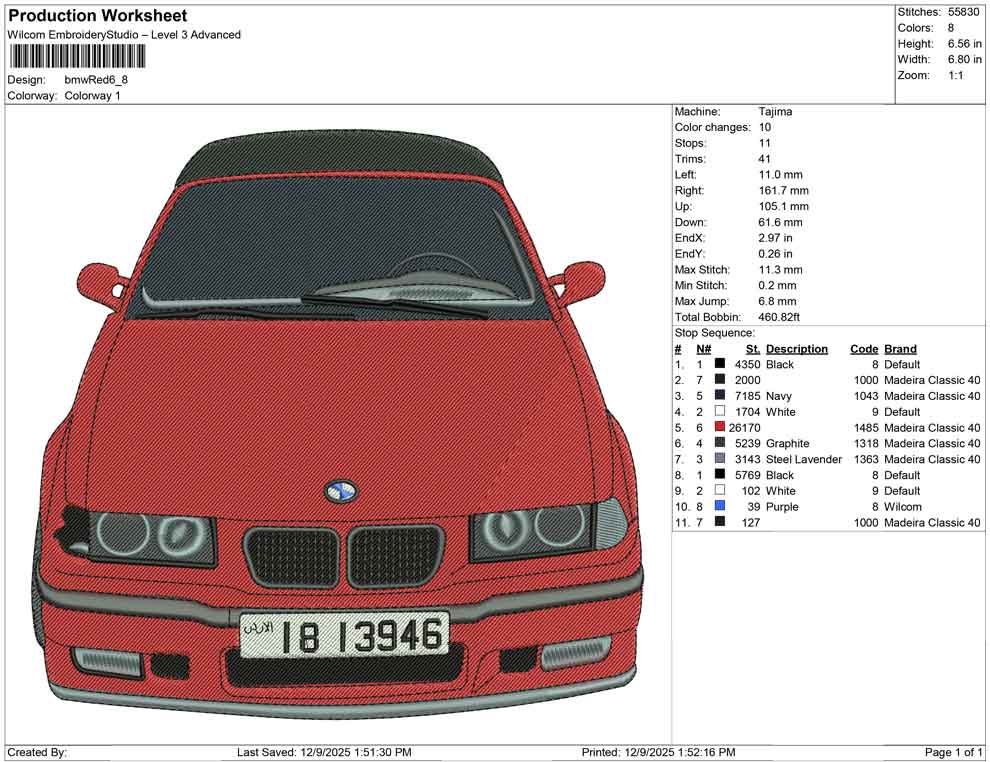Viewport: 990px width, 762px height.
Task: Click the White swatch for stop 9
Action: [x=719, y=491]
